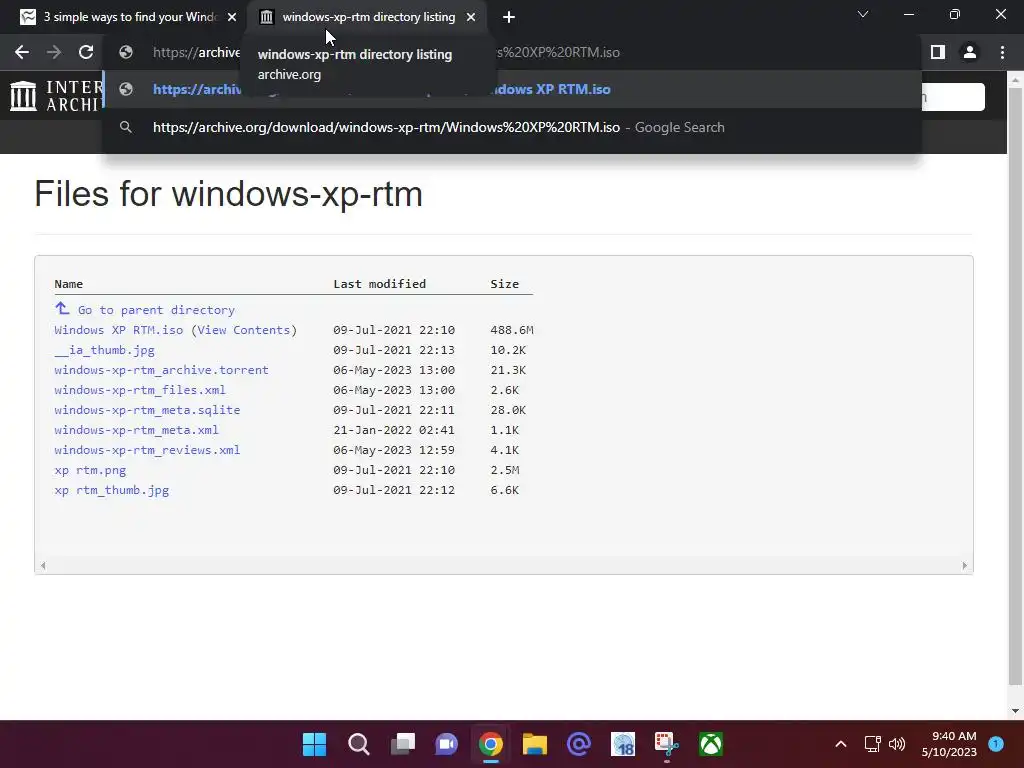The width and height of the screenshot is (1024, 768).
Task: Open the Windows Start menu
Action: (x=314, y=744)
